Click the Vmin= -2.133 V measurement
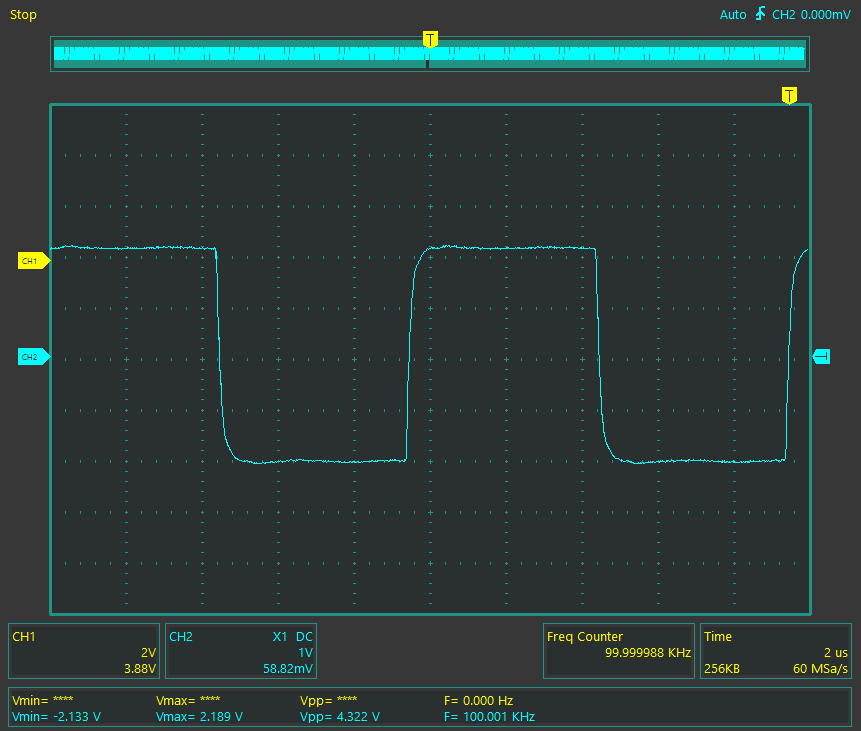 coord(57,717)
